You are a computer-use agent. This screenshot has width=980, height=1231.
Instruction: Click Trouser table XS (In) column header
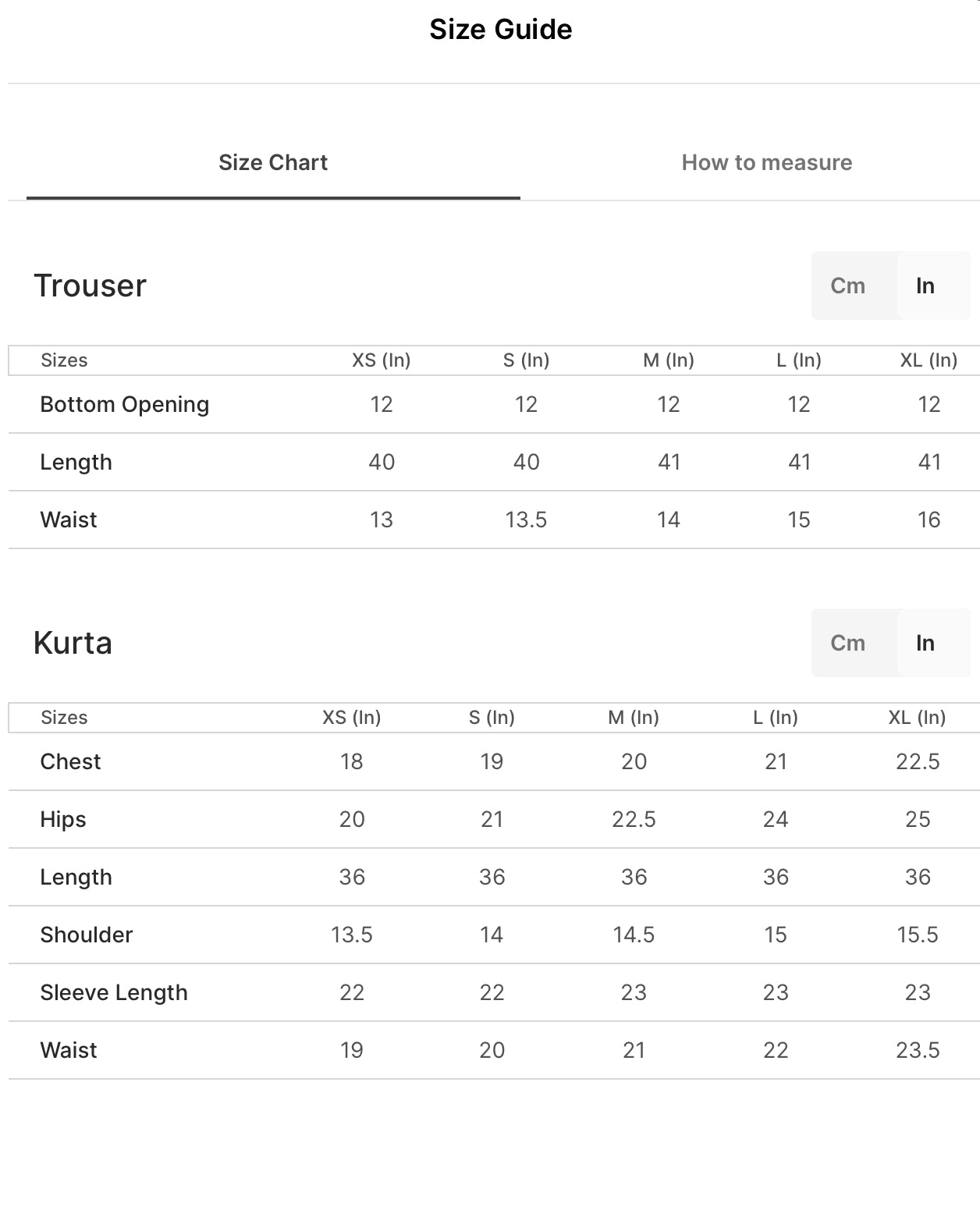381,360
